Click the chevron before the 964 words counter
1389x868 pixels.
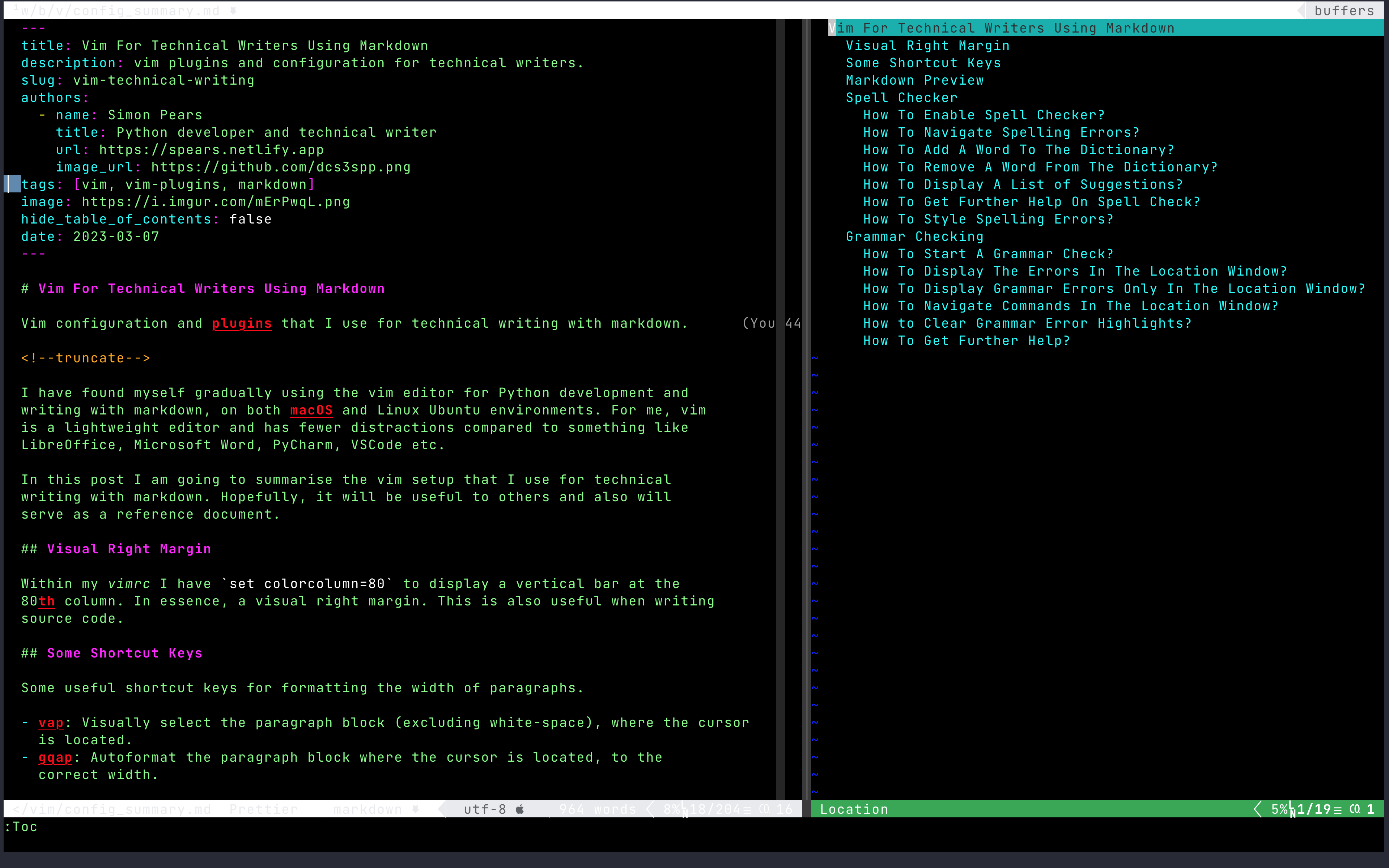pyautogui.click(x=649, y=809)
